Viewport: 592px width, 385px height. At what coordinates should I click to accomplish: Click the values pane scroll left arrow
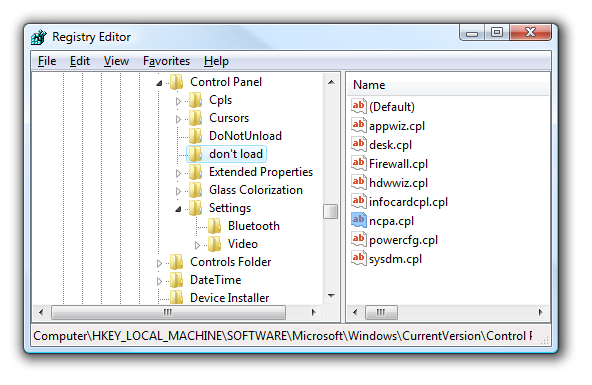[x=355, y=313]
